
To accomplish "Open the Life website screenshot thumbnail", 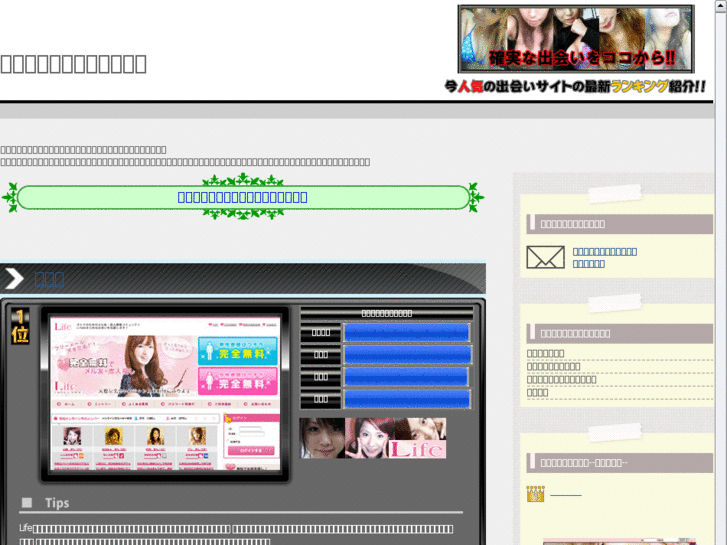I will 165,394.
